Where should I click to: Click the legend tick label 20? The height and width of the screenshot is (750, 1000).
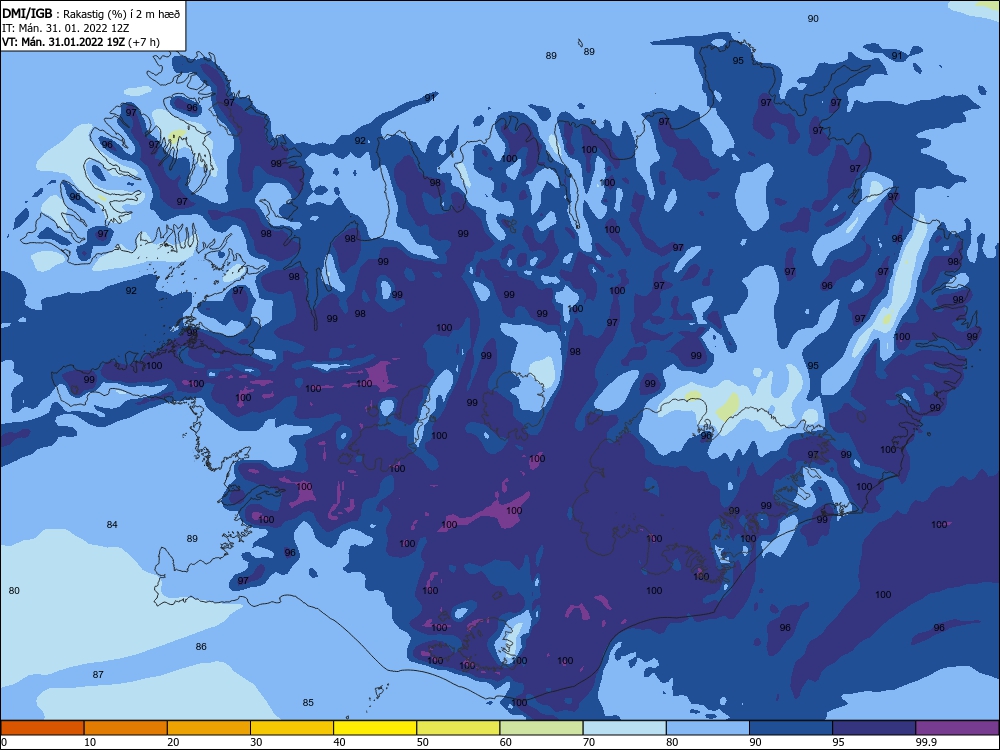click(173, 742)
